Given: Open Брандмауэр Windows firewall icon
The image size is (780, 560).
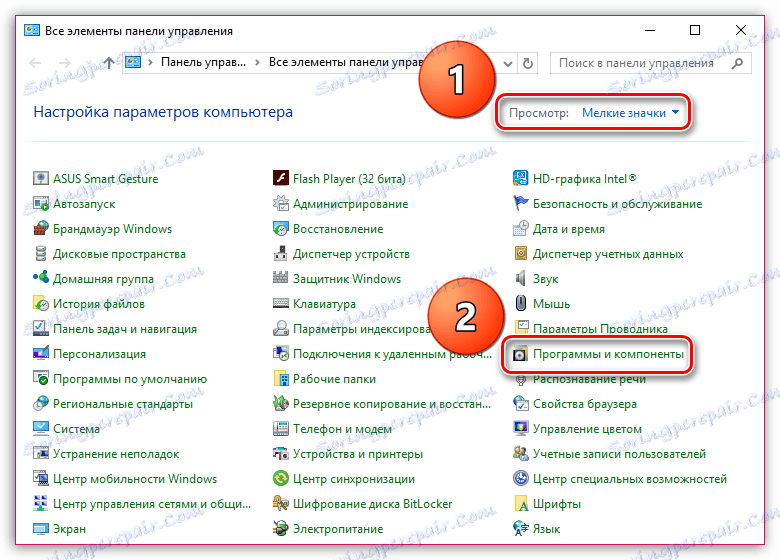Looking at the screenshot, I should 41,229.
